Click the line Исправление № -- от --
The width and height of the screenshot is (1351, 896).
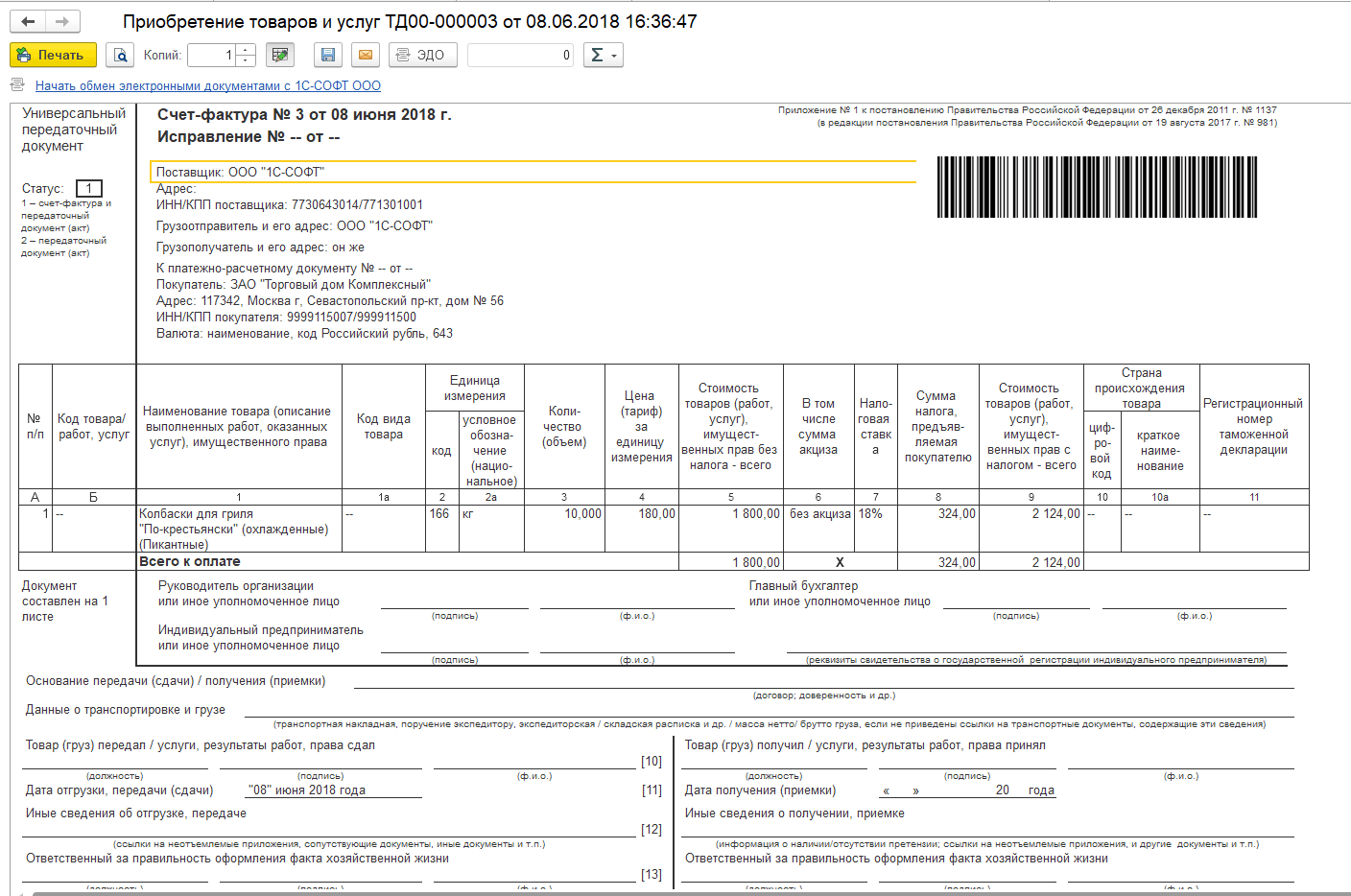(249, 136)
